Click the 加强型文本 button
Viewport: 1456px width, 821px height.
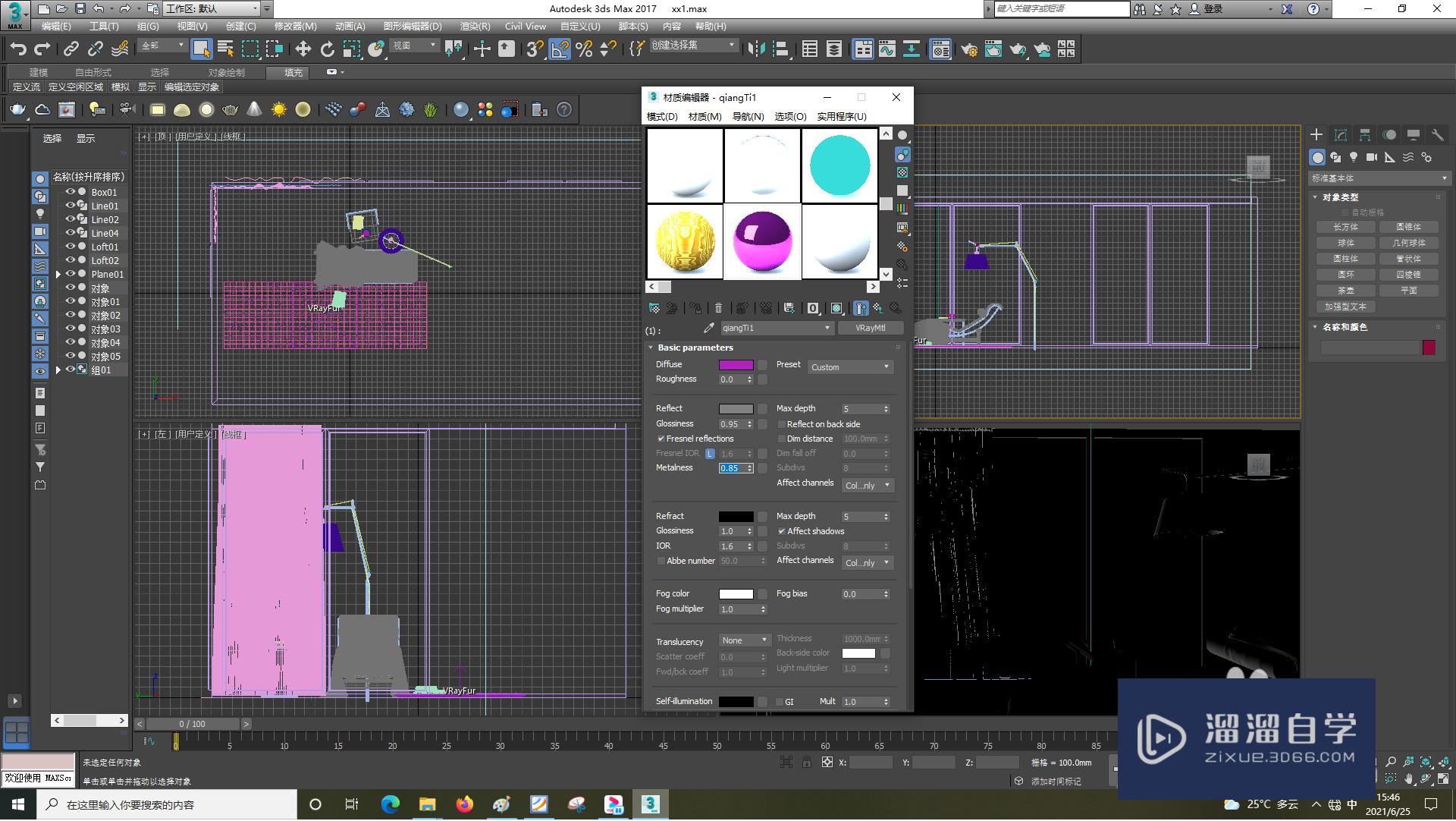tap(1346, 307)
